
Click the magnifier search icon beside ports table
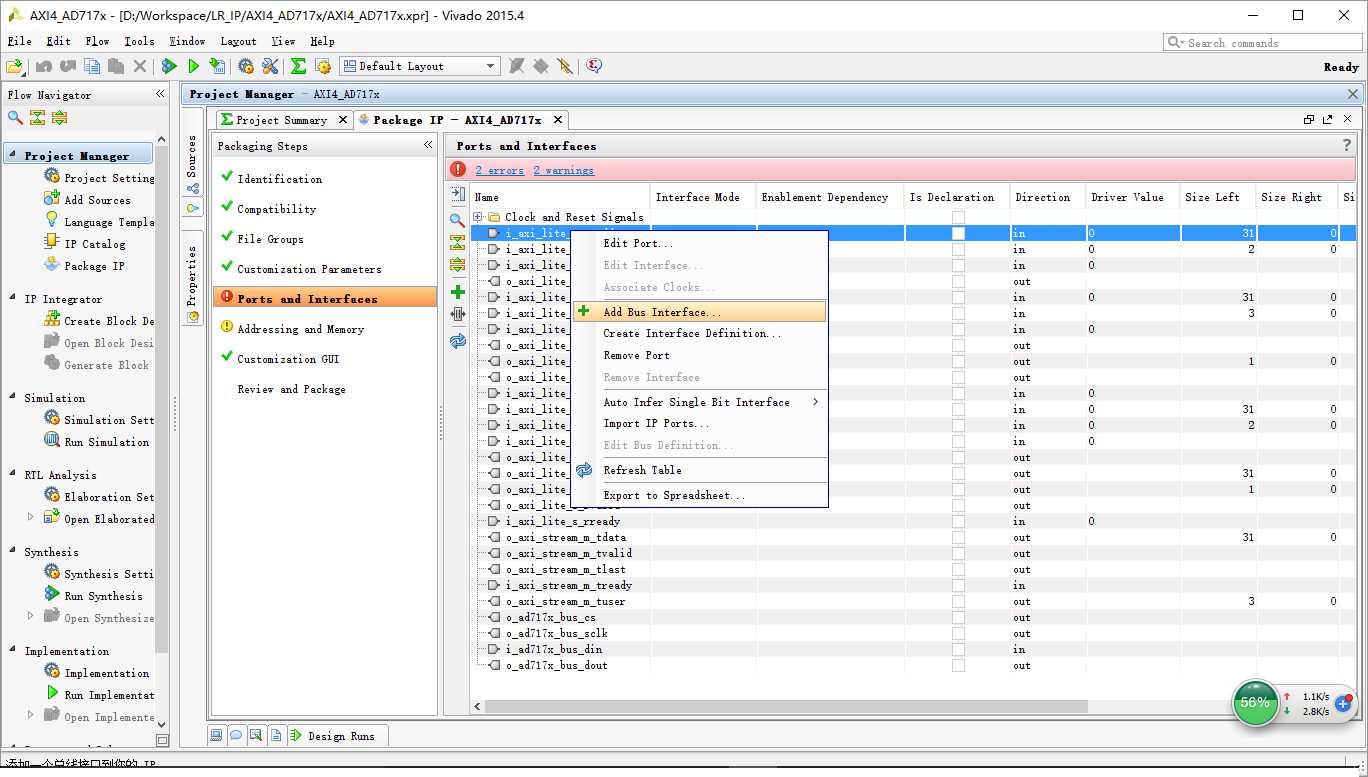pos(458,220)
